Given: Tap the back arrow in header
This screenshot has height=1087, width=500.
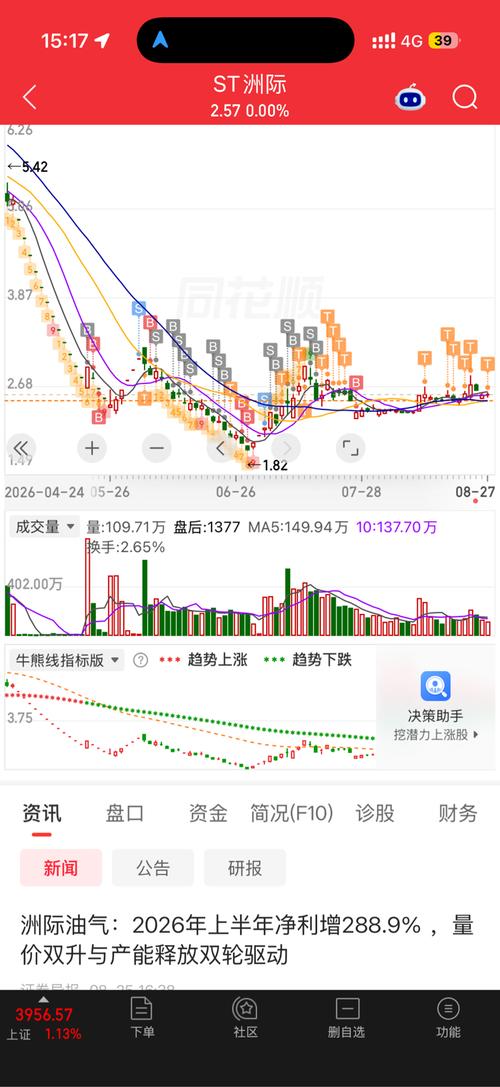Looking at the screenshot, I should 29,98.
